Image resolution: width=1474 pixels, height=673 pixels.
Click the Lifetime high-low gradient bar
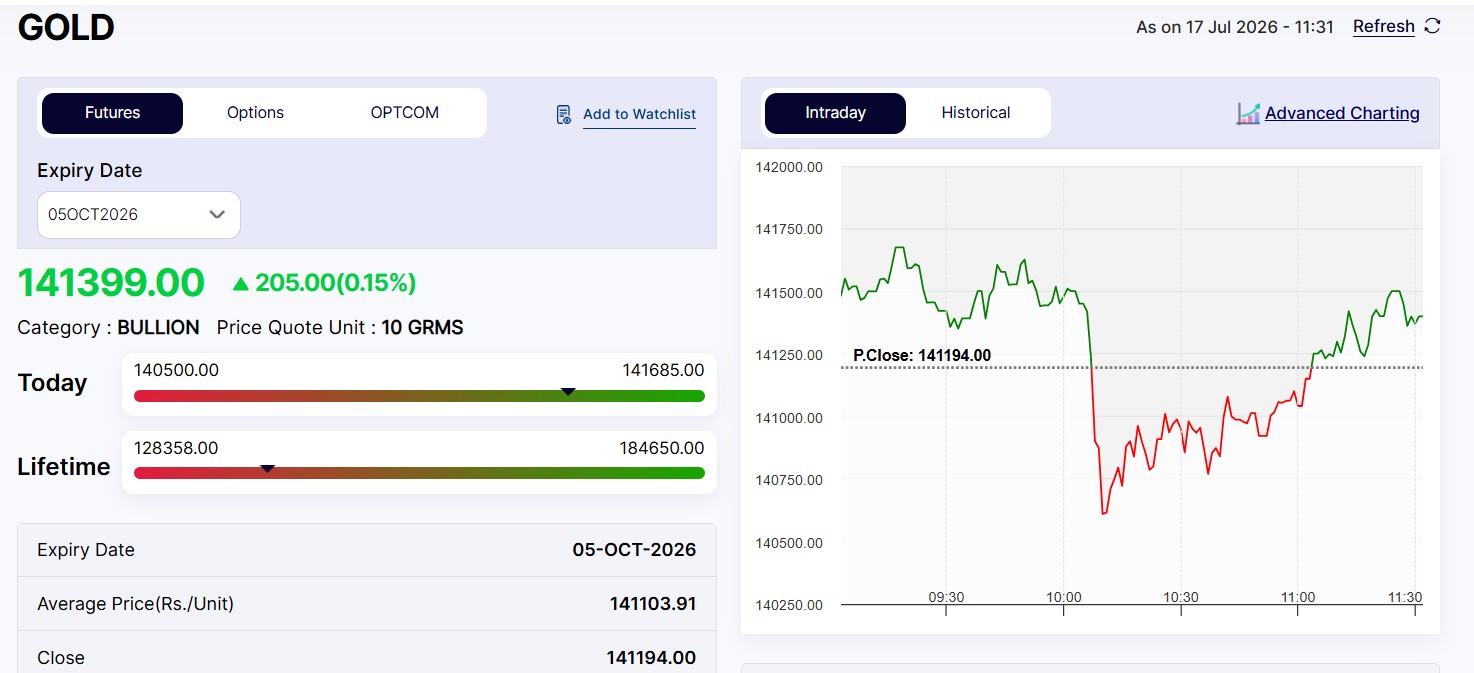(419, 473)
